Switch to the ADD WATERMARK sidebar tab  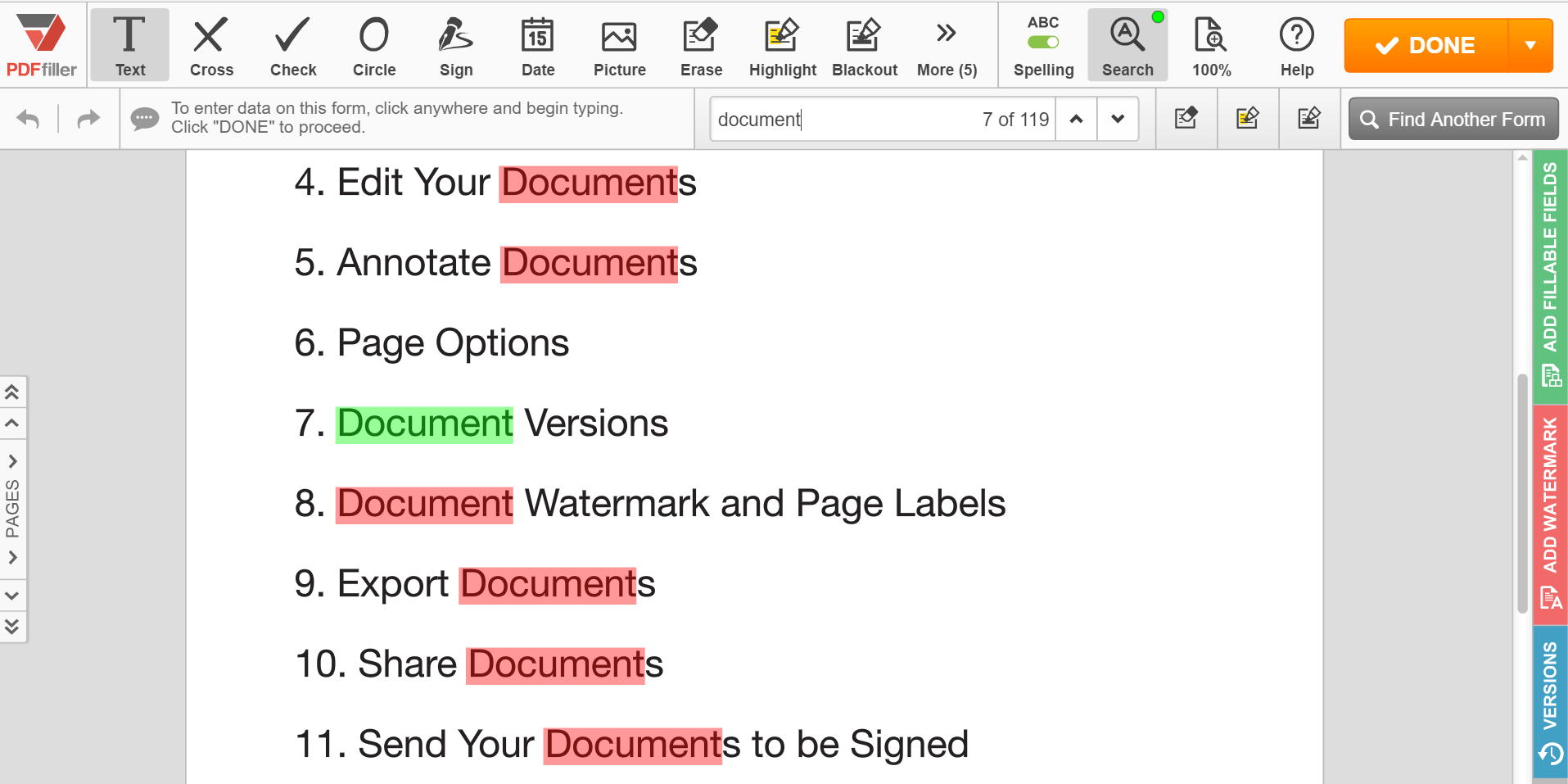[x=1549, y=508]
